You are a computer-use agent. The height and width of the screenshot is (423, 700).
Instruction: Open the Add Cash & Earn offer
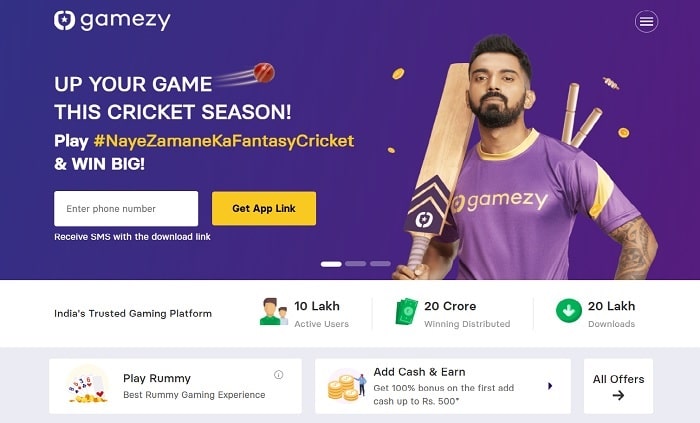click(x=443, y=386)
